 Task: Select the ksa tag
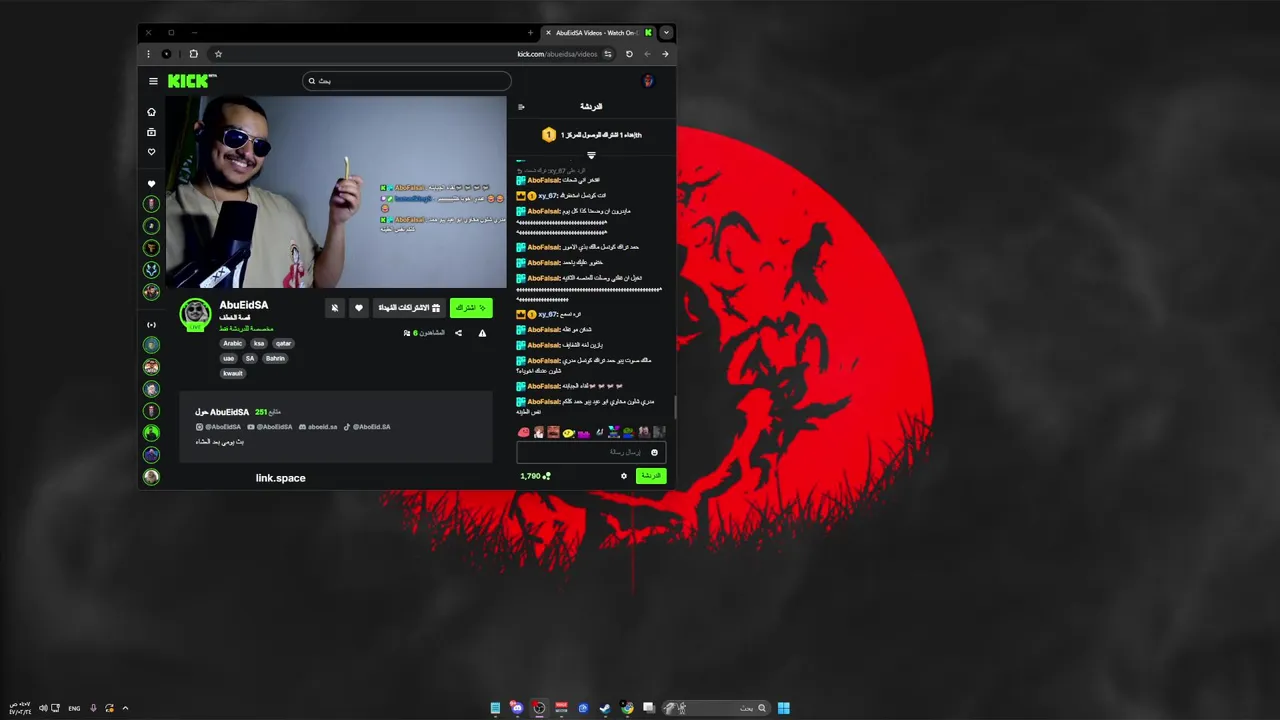coord(259,343)
